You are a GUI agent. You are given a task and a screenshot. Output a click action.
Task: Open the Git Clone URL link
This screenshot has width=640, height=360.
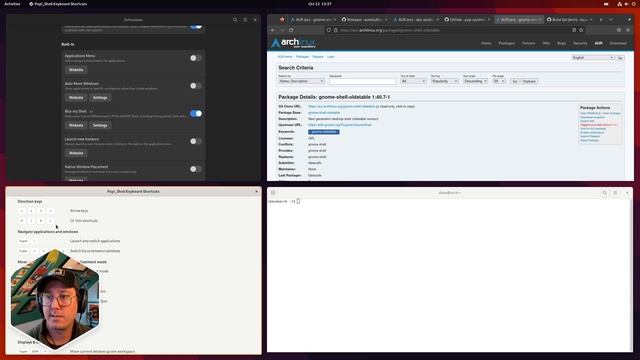click(x=344, y=107)
